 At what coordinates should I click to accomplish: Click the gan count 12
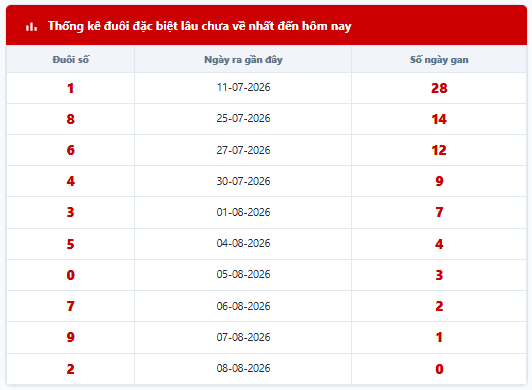click(439, 150)
